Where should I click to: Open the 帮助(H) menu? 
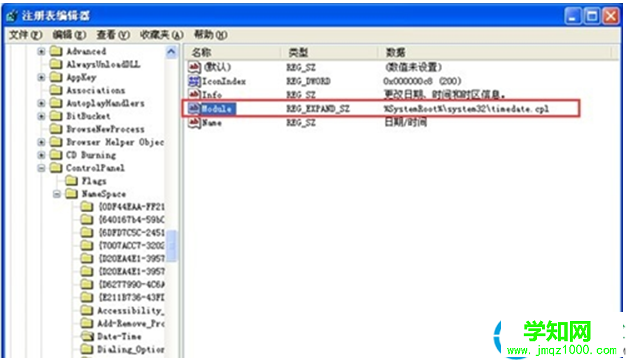(211, 35)
